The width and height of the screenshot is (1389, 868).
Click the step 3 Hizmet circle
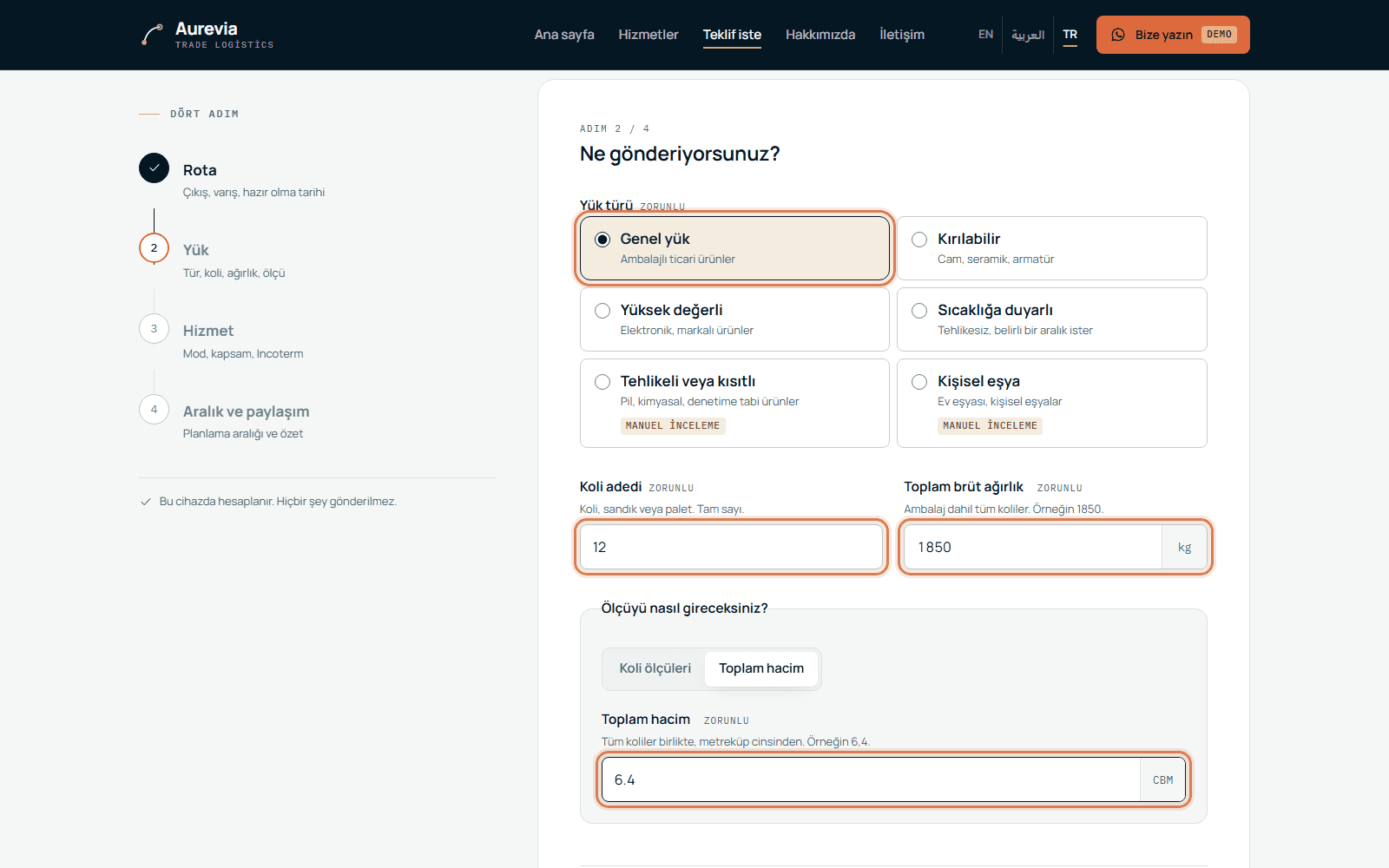coord(154,329)
